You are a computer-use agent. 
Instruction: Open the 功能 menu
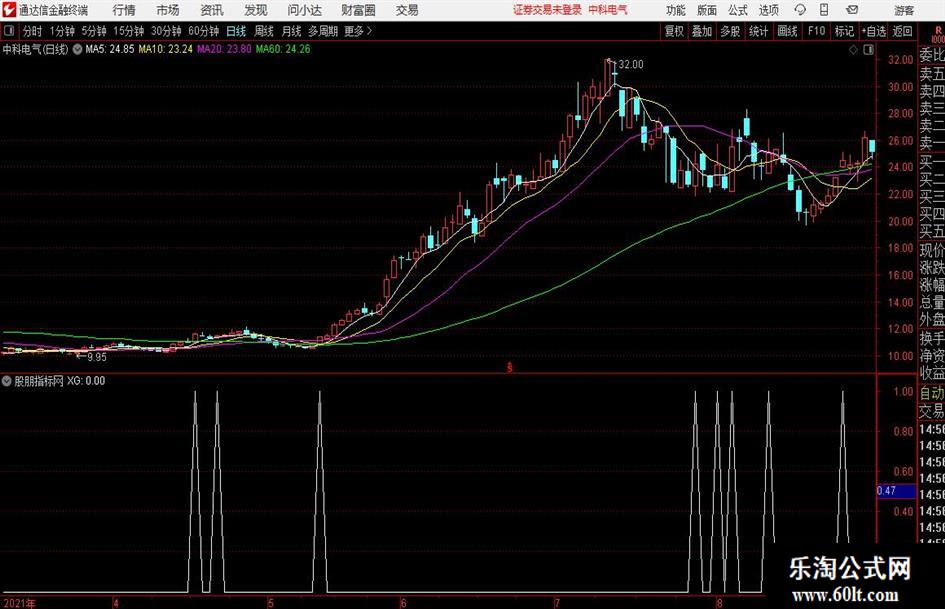[x=676, y=10]
